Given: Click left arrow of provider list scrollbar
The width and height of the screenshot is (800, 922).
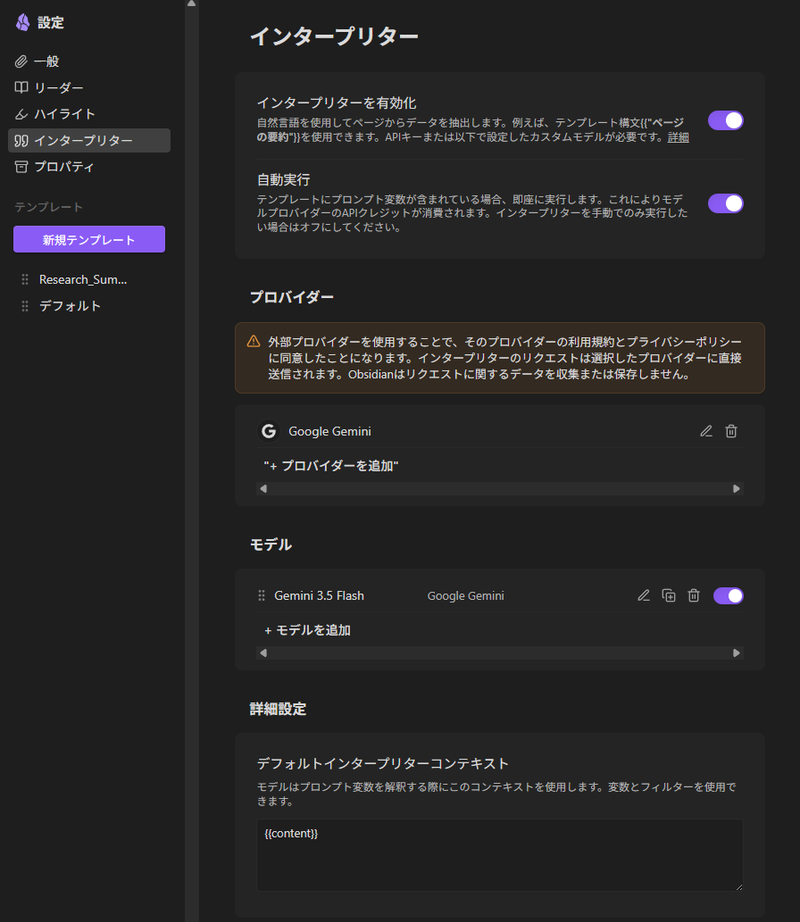Looking at the screenshot, I should [x=263, y=489].
